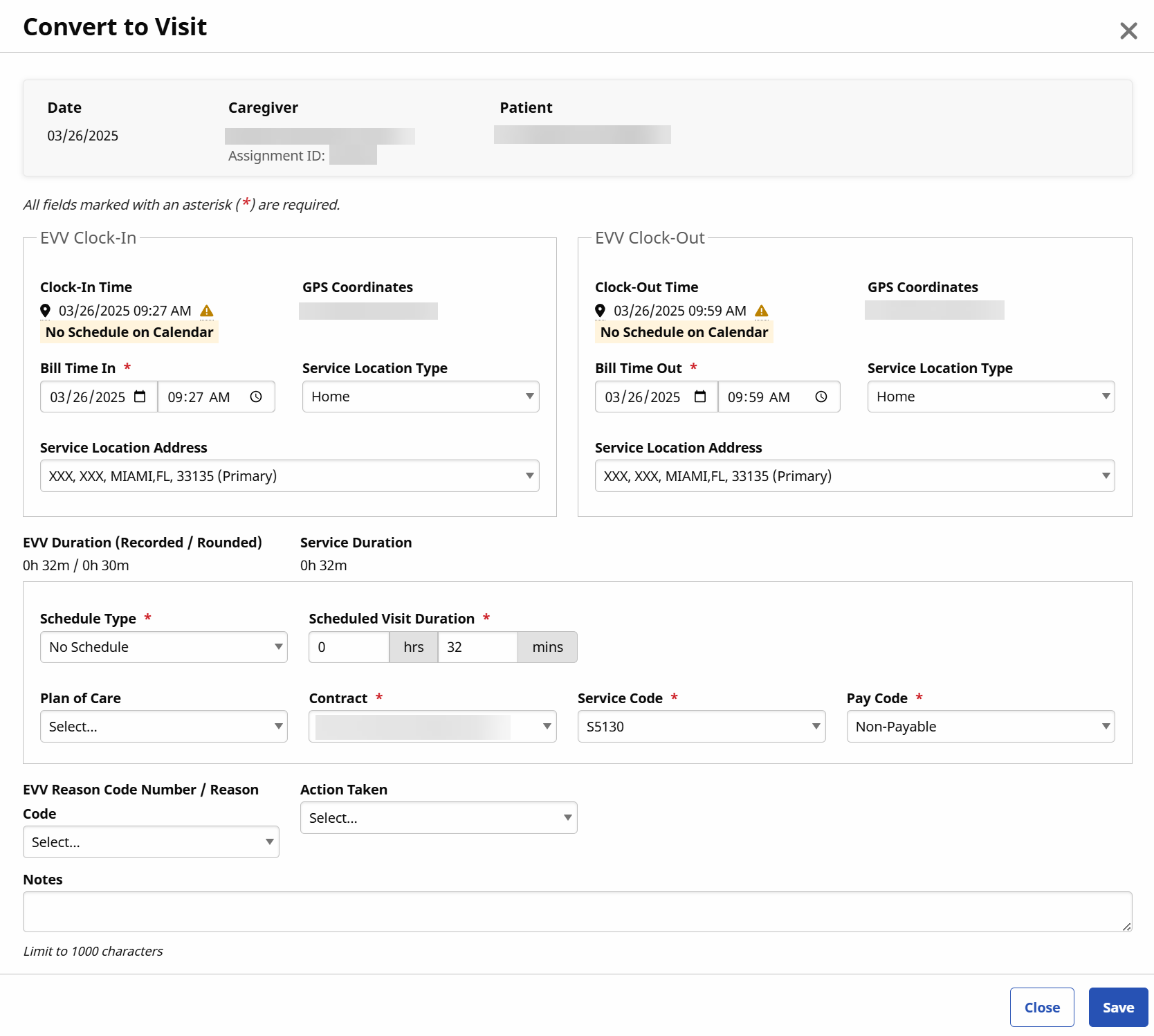Click the location pin icon beside Clock-Out Time
The height and width of the screenshot is (1036, 1154).
[600, 310]
